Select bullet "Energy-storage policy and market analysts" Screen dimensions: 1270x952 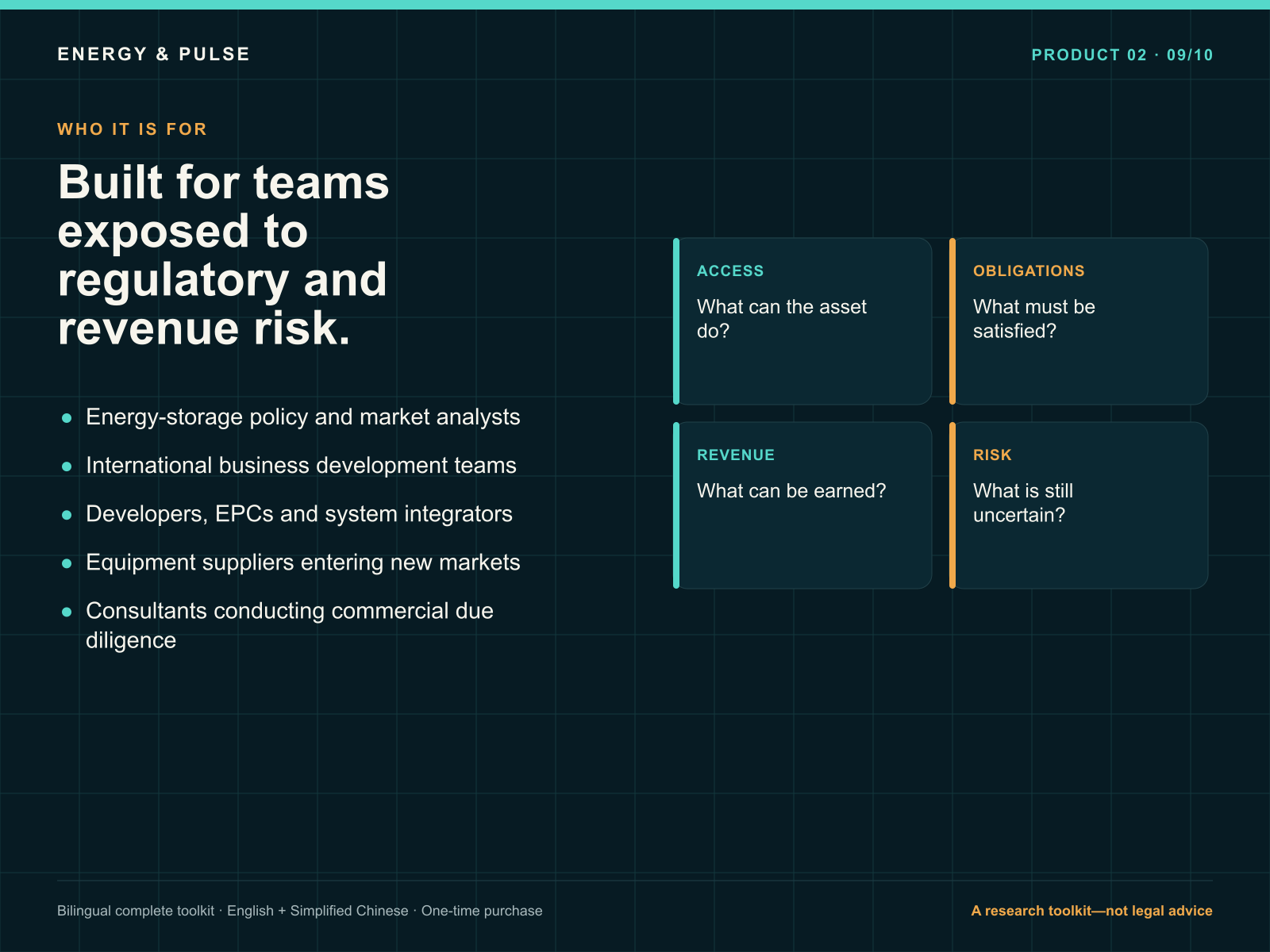point(302,416)
